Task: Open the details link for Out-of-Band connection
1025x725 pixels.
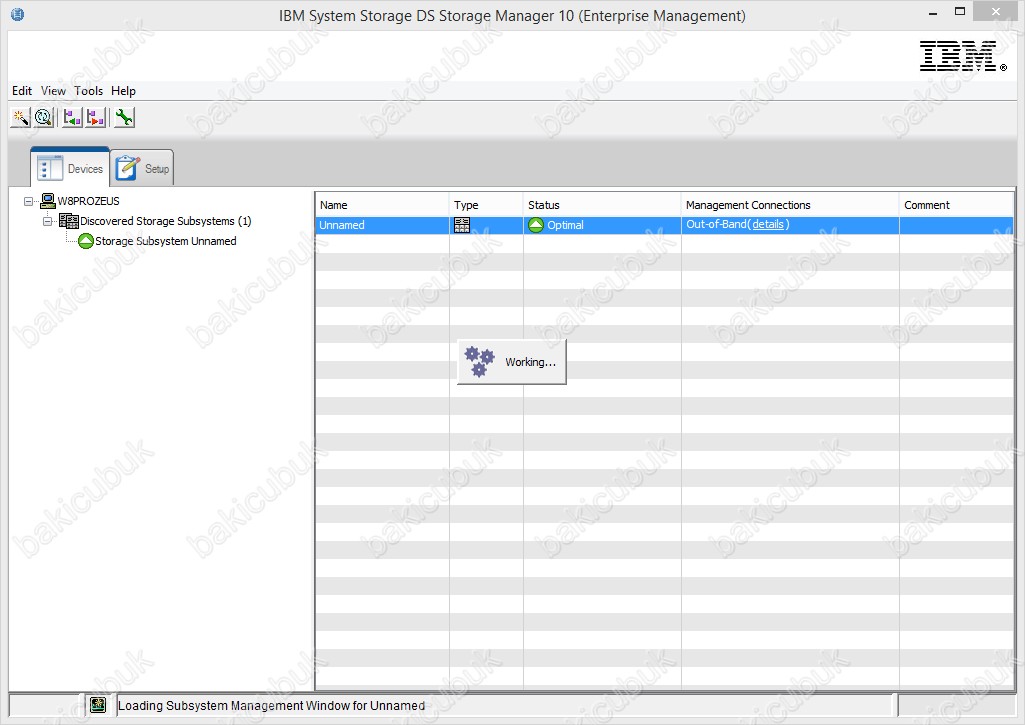Action: (767, 224)
